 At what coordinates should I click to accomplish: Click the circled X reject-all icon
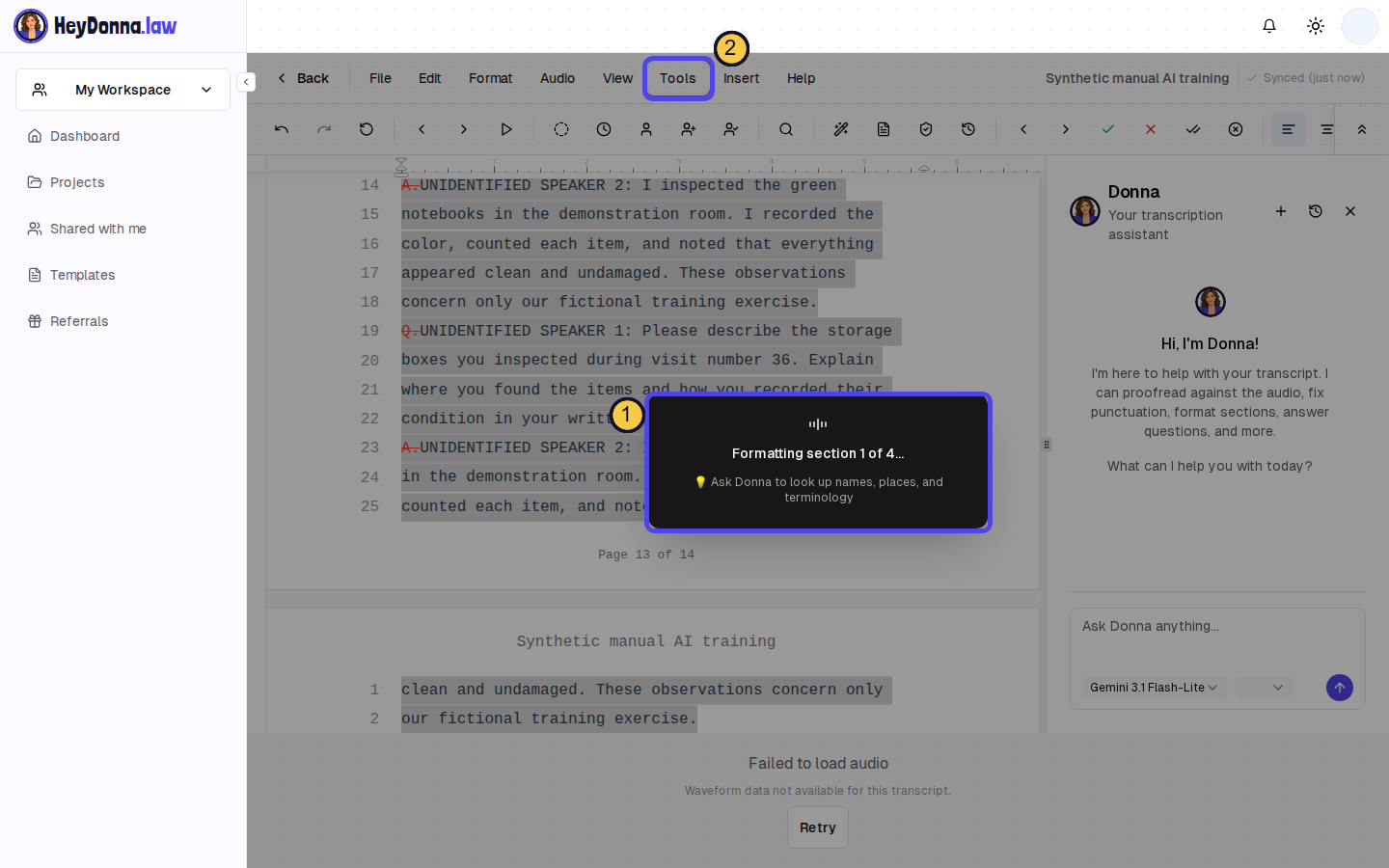click(x=1236, y=129)
